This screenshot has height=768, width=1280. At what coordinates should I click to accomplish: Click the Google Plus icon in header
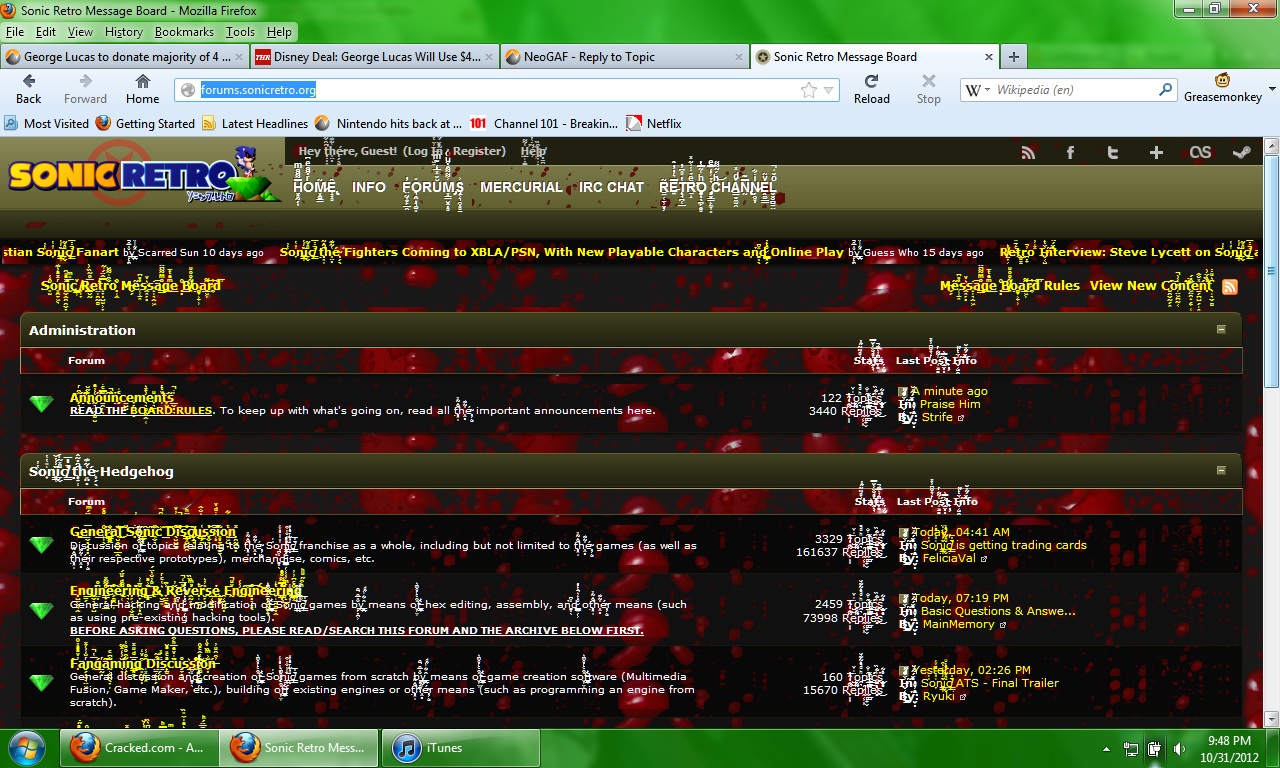[1157, 153]
